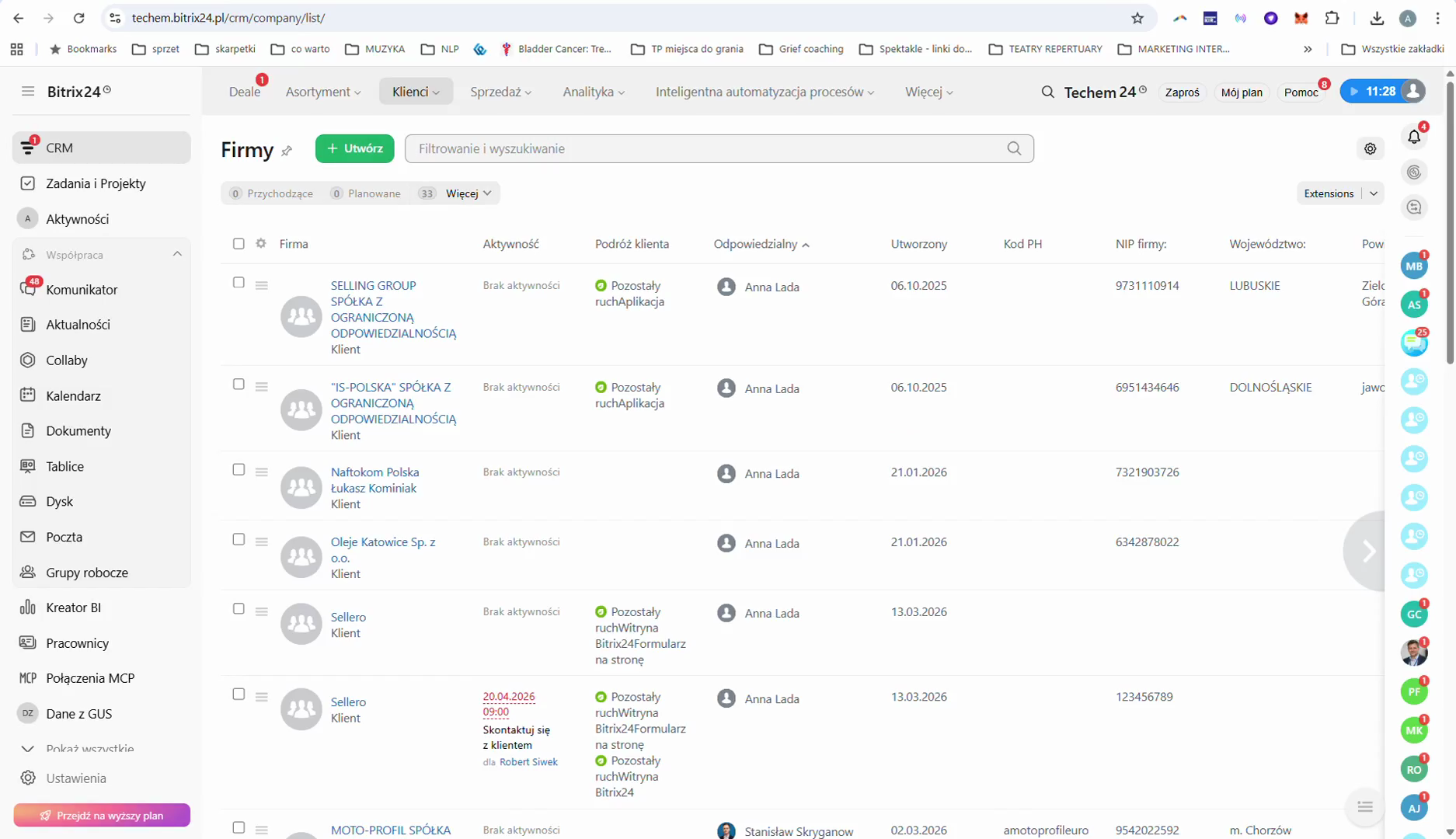Image resolution: width=1456 pixels, height=839 pixels.
Task: Reload the browser page
Action: tap(78, 18)
